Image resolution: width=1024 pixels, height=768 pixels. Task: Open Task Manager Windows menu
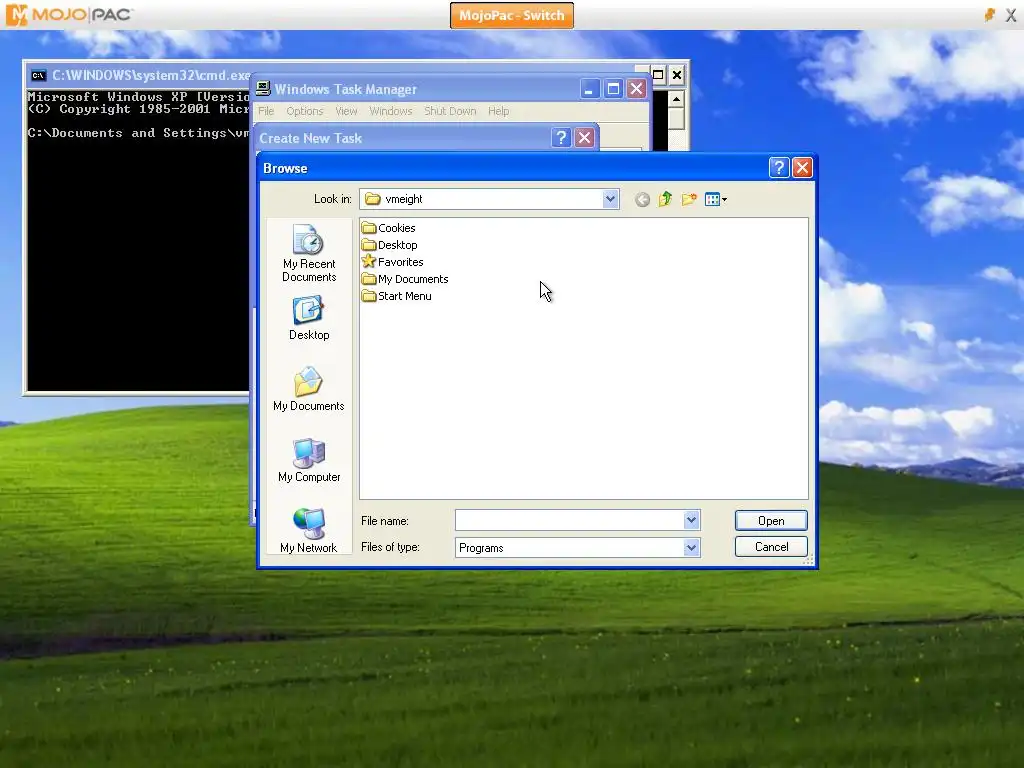click(391, 111)
